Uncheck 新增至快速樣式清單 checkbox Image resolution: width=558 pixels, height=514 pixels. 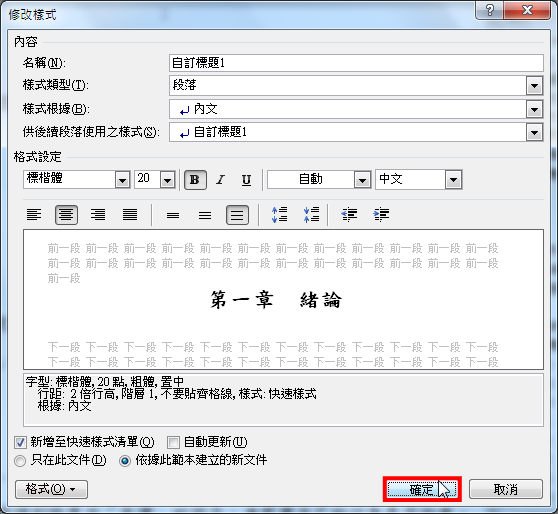point(20,442)
